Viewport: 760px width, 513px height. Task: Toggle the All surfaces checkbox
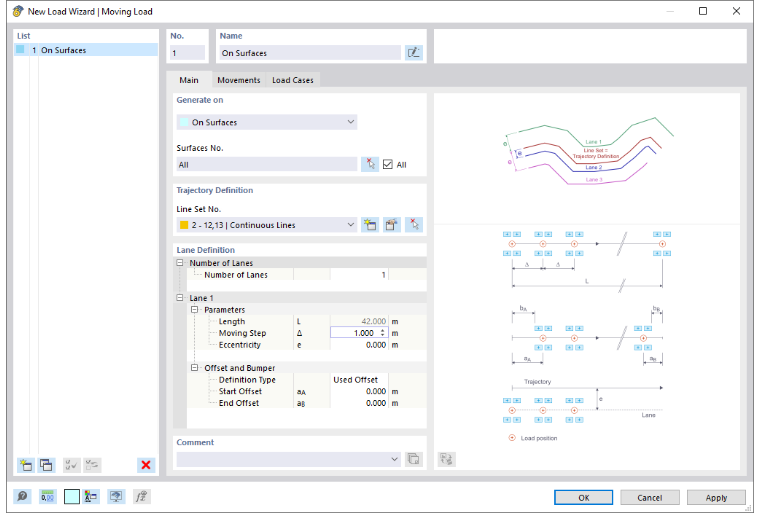click(x=387, y=164)
